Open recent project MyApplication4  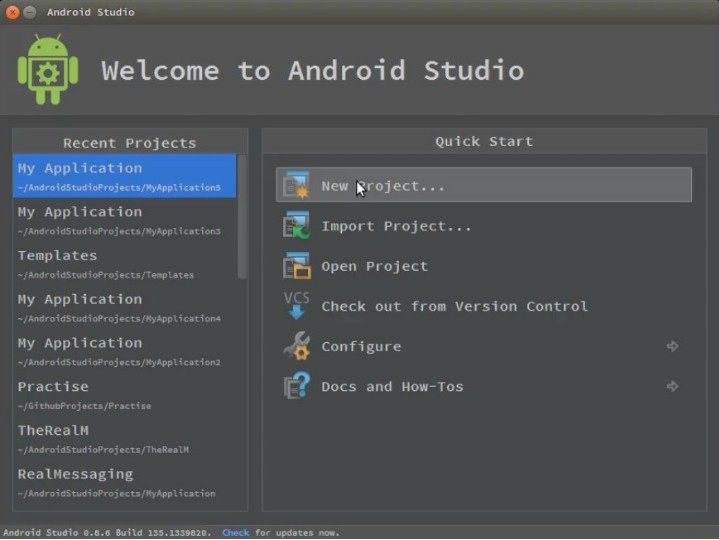tap(125, 308)
